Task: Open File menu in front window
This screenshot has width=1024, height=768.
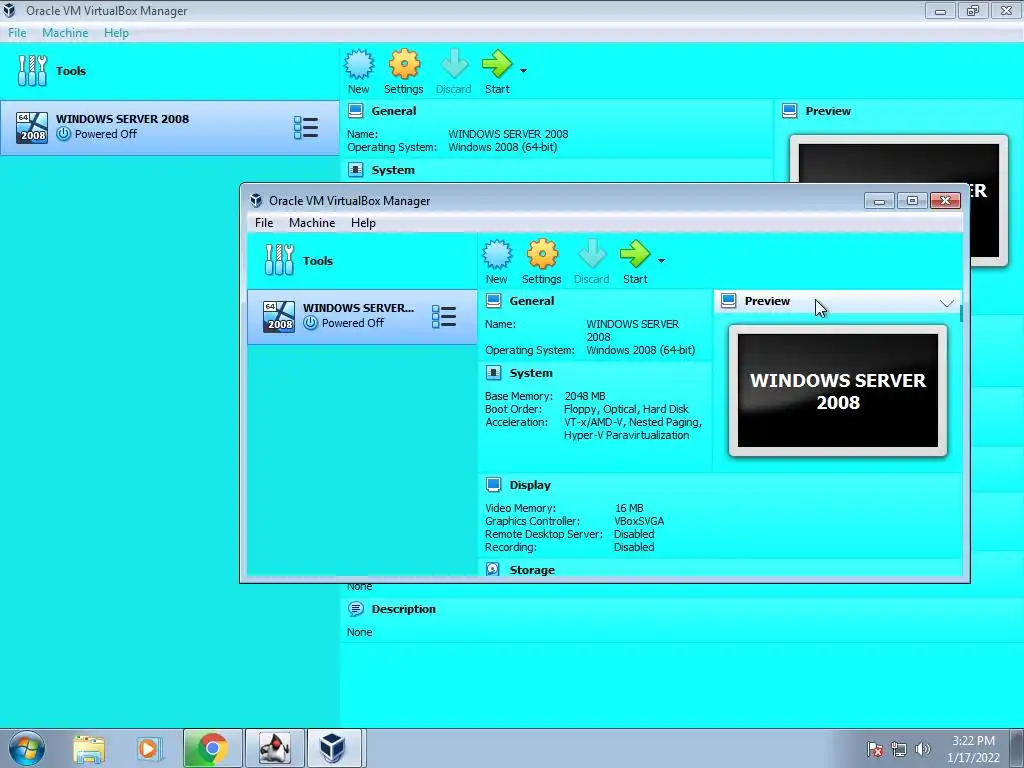Action: click(264, 223)
